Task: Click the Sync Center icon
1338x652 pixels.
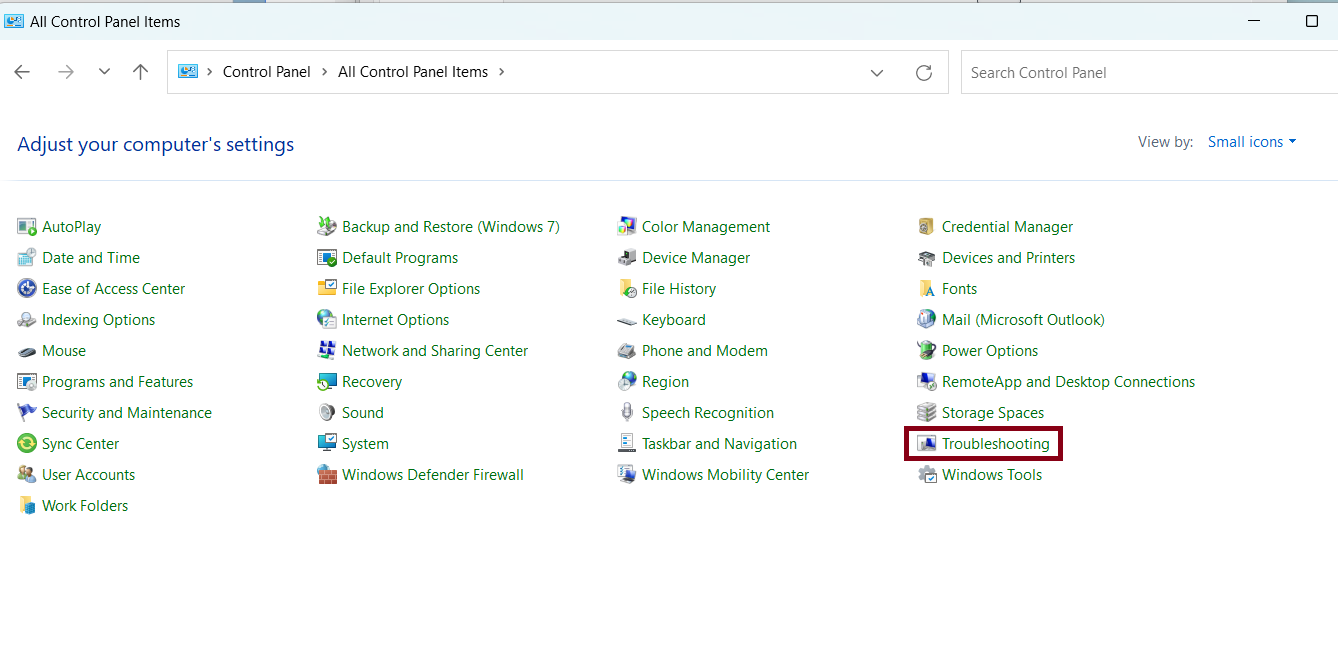Action: coord(27,444)
